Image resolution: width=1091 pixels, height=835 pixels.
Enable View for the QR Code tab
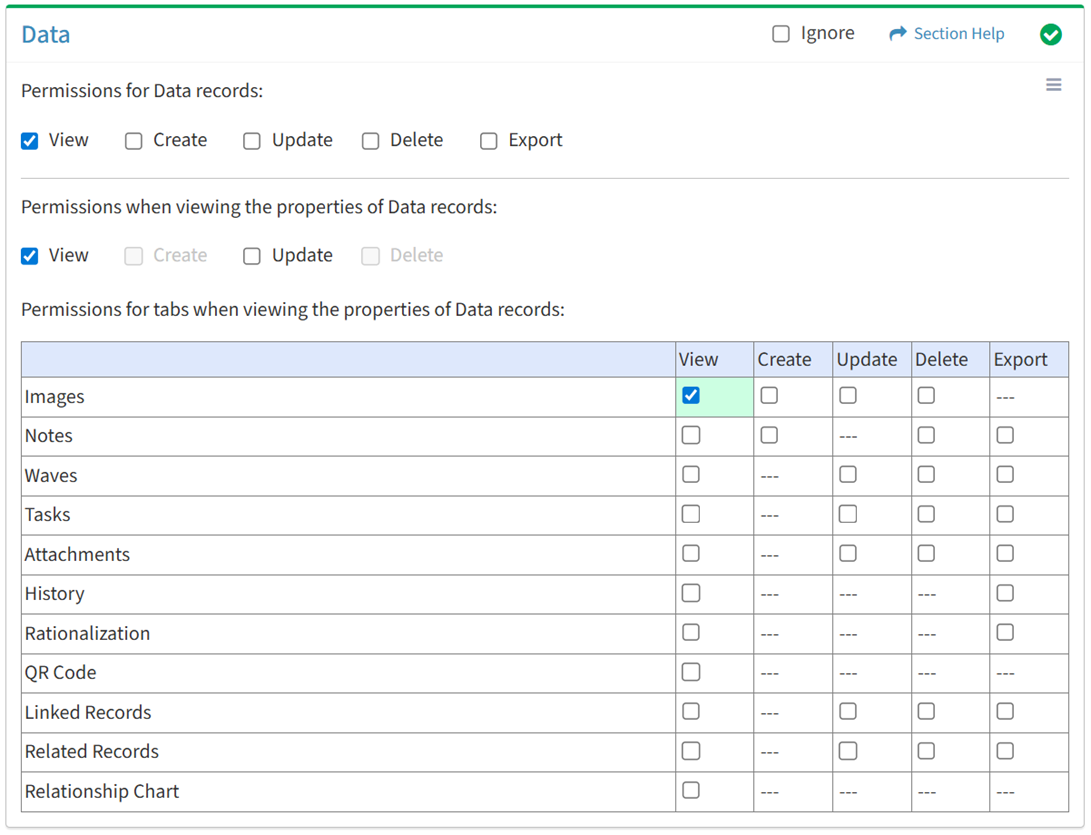[x=691, y=672]
